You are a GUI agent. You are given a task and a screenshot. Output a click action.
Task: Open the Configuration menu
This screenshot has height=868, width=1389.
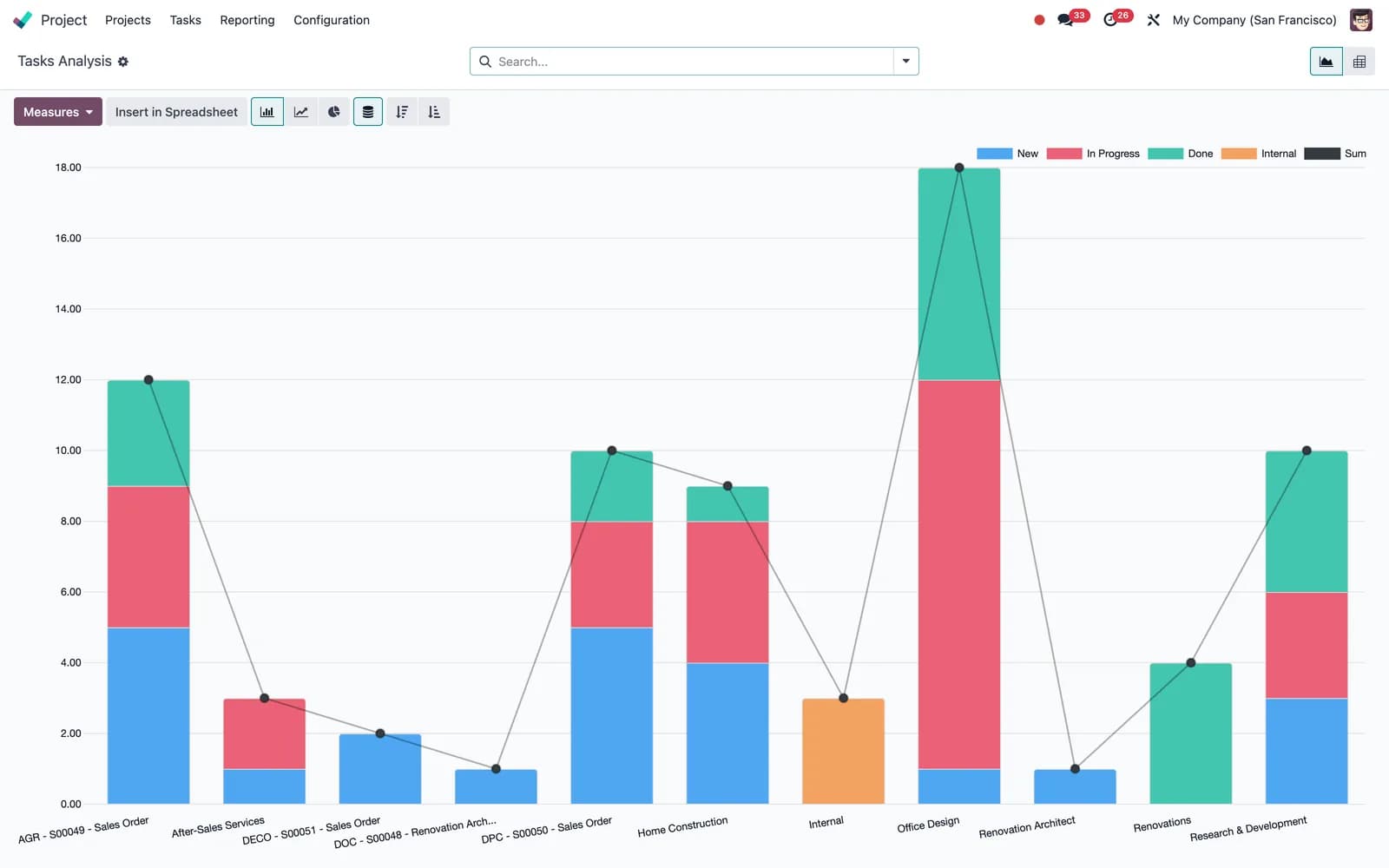332,20
